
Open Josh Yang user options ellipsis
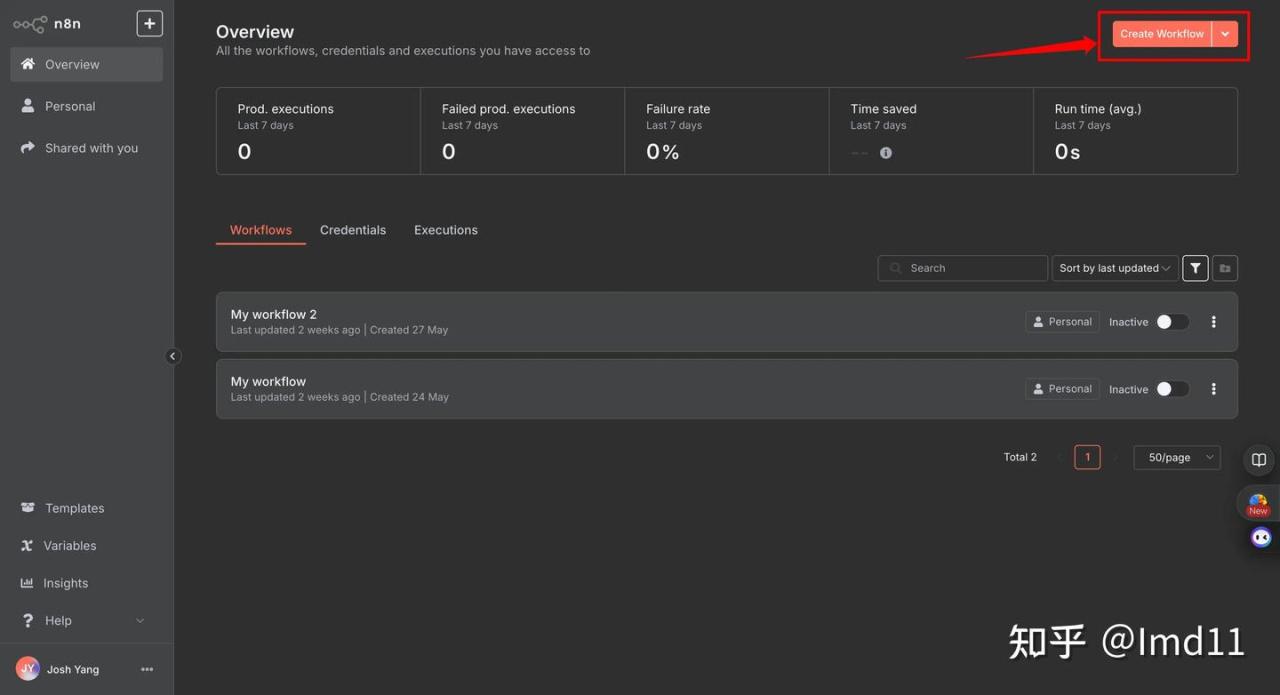click(x=147, y=670)
